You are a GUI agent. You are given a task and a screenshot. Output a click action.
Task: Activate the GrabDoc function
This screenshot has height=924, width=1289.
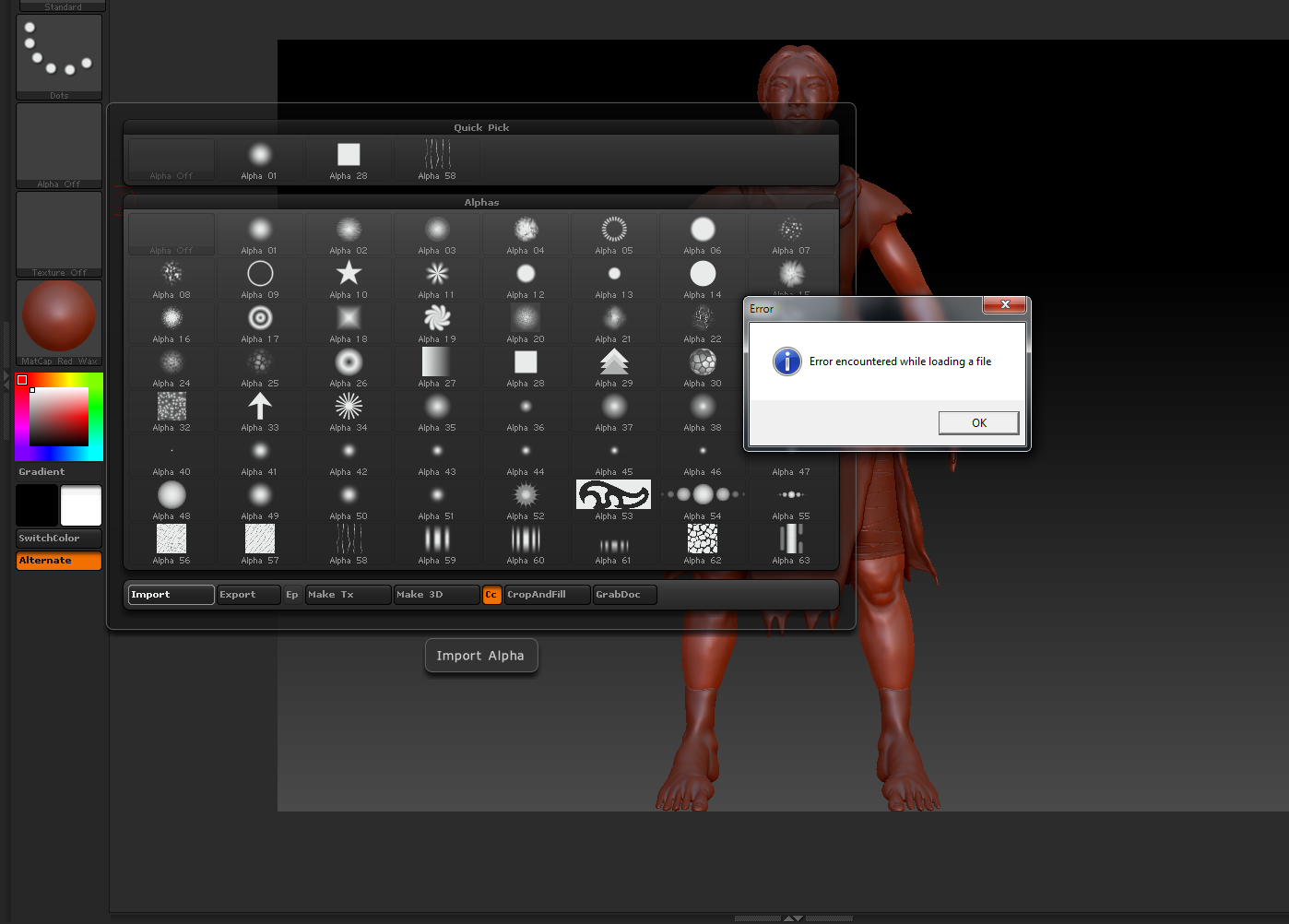(x=623, y=595)
